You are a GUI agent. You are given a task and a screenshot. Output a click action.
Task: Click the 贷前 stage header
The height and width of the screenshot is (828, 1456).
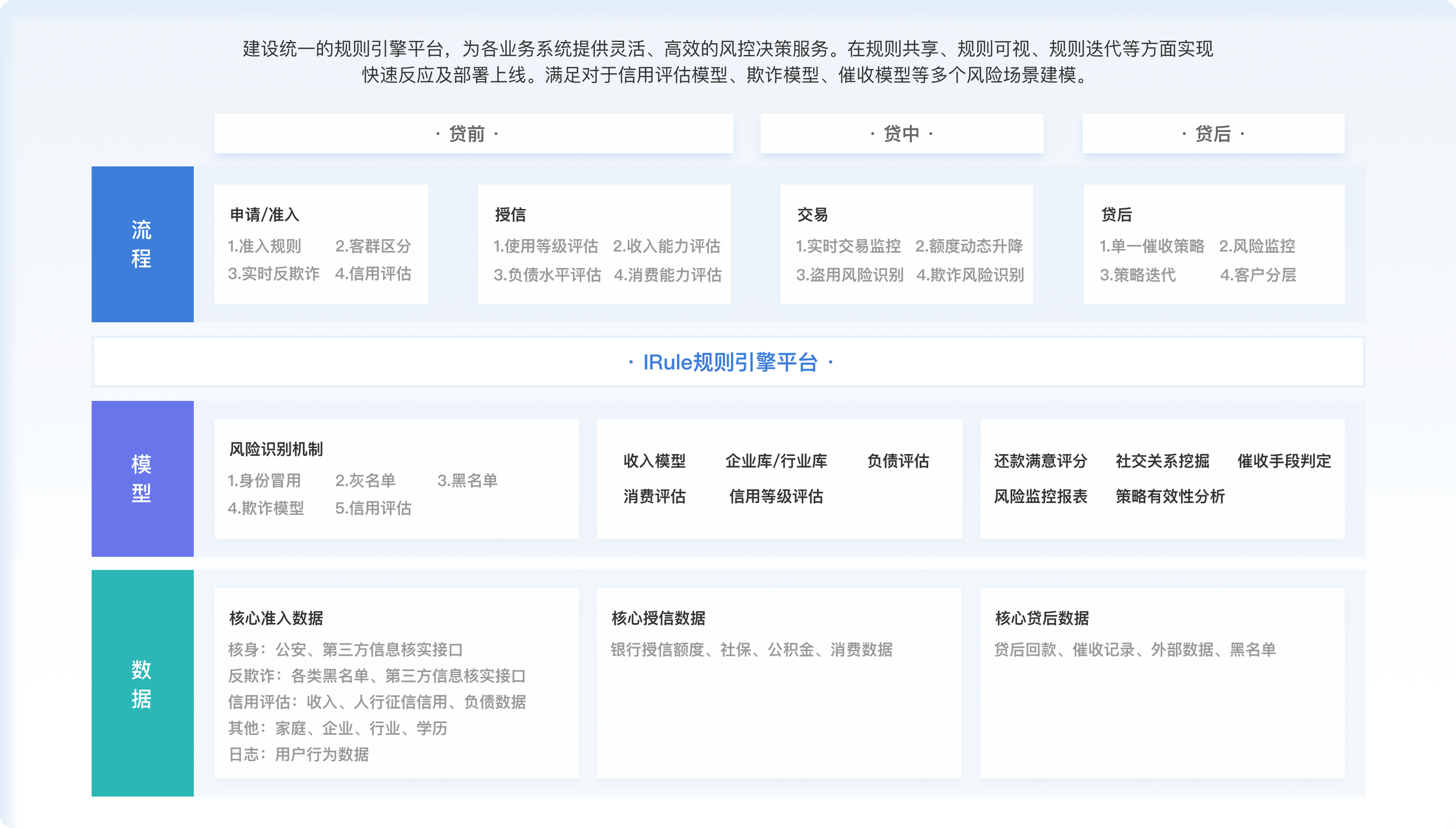pos(473,134)
